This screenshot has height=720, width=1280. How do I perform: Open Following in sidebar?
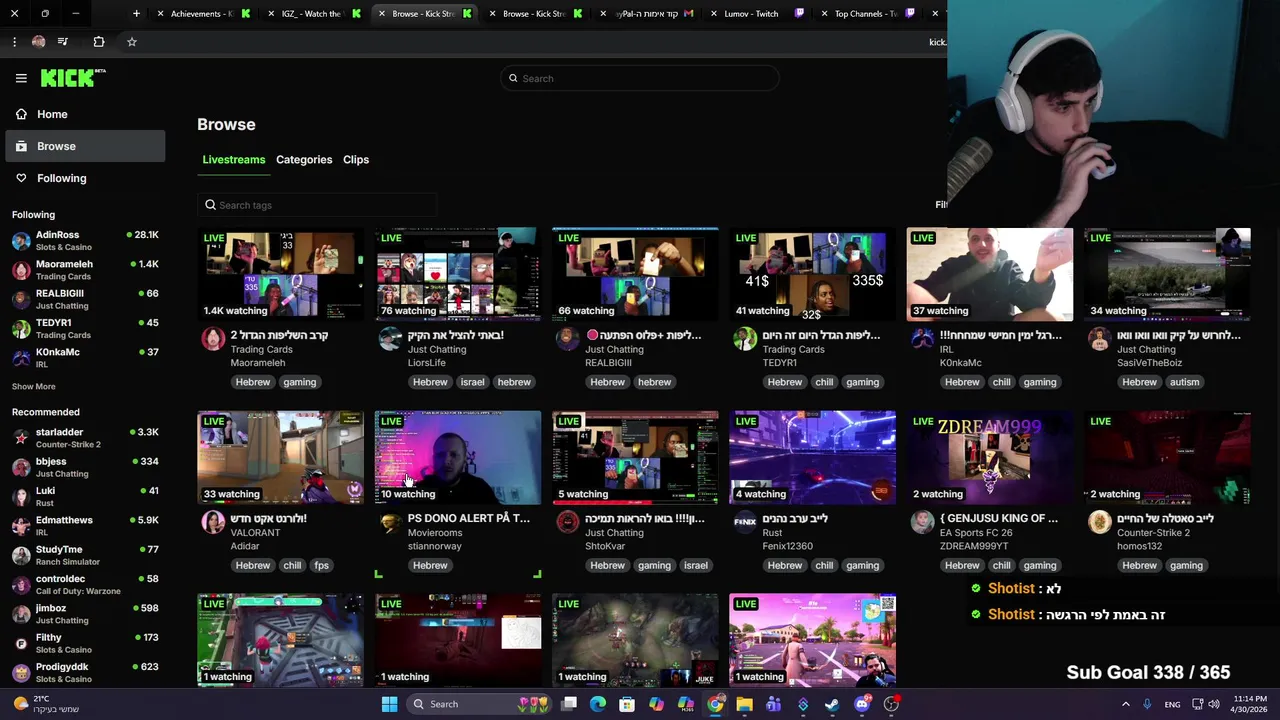tap(84, 178)
